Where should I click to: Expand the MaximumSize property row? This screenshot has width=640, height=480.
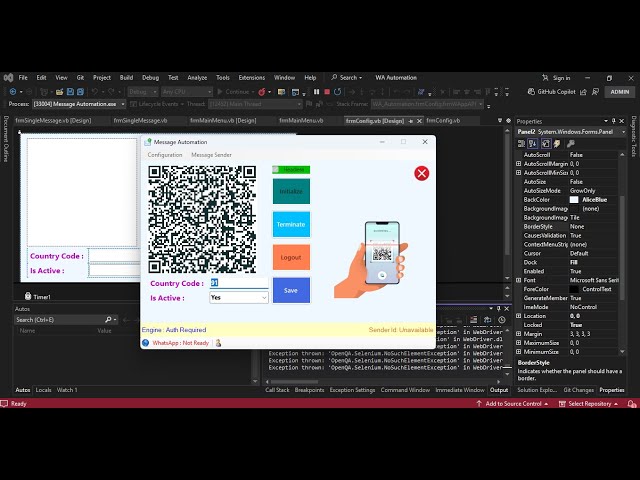[518, 342]
